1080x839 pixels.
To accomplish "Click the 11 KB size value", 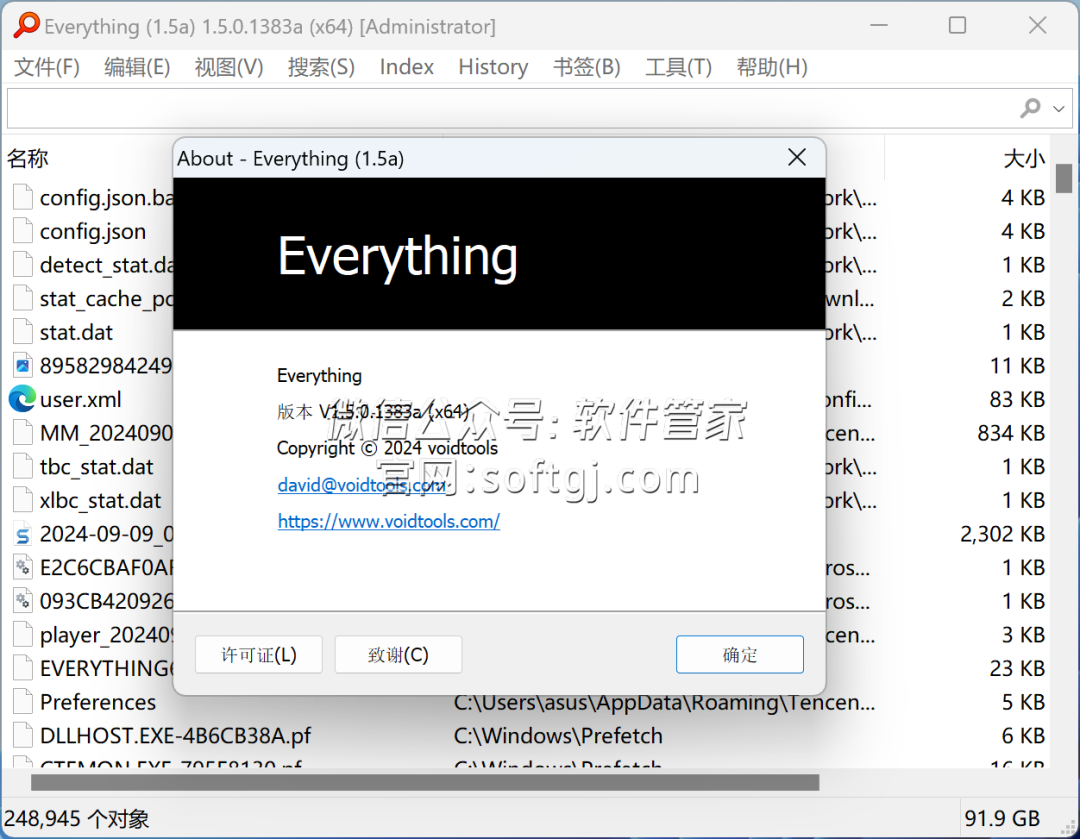I will (x=1017, y=366).
